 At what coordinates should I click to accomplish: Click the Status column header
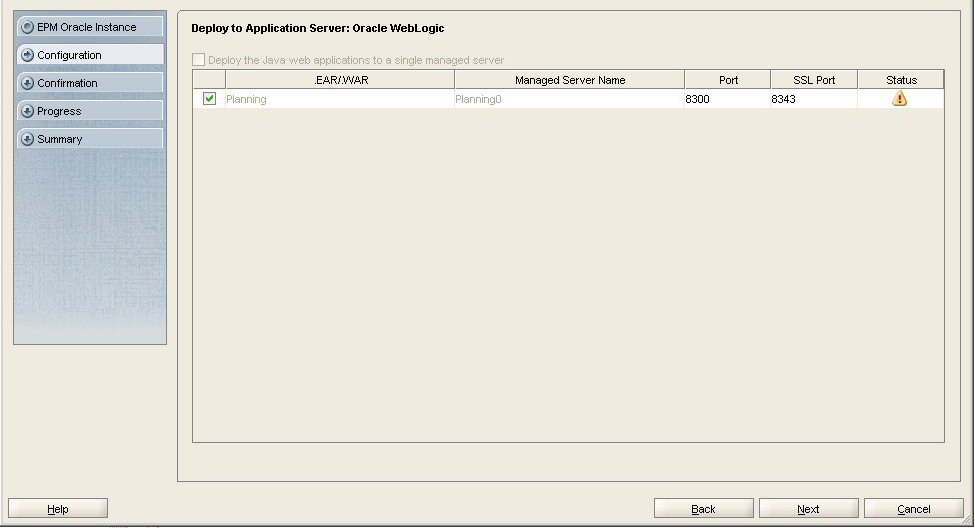pyautogui.click(x=901, y=80)
